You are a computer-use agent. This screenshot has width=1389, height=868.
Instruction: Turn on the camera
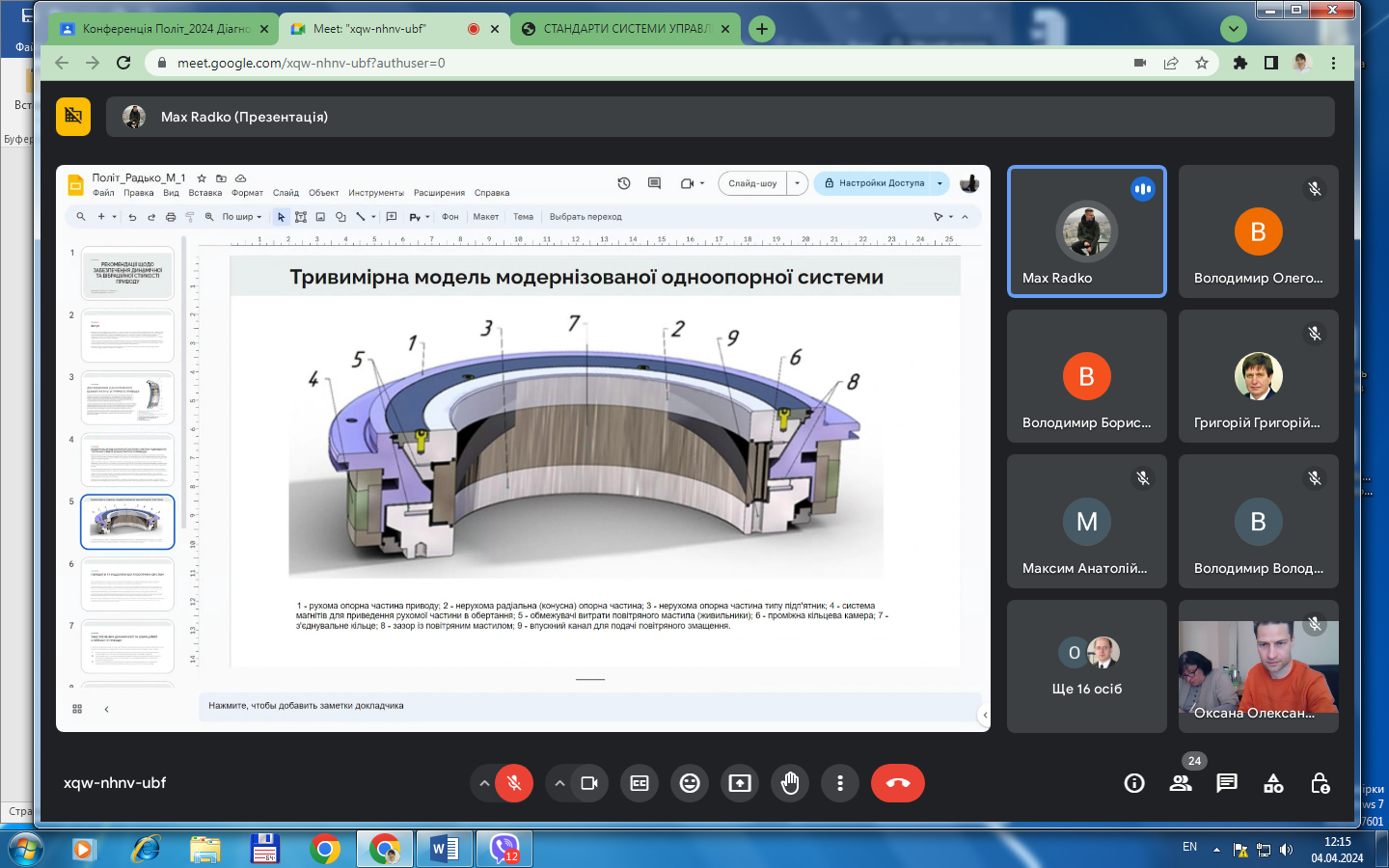[589, 783]
